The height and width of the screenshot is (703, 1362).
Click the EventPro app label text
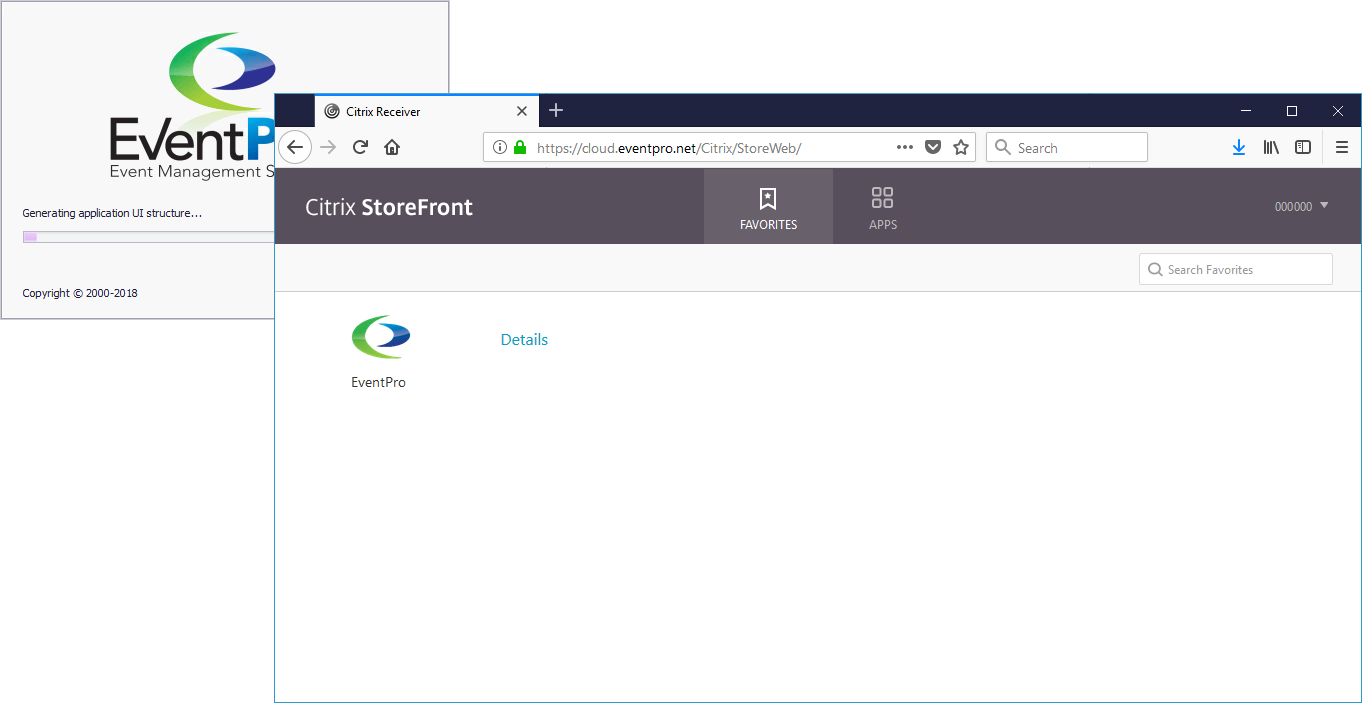[379, 382]
